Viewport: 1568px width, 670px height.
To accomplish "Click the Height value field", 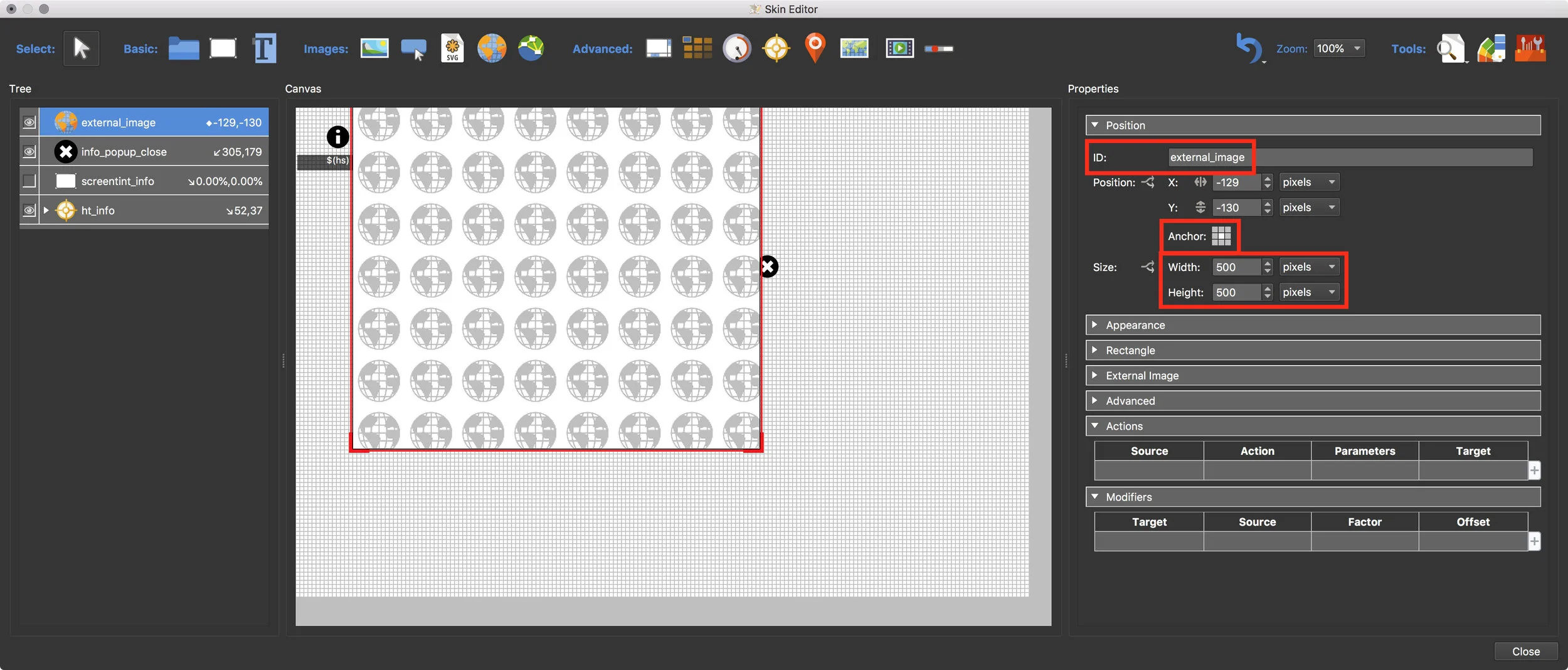I will click(x=1236, y=292).
